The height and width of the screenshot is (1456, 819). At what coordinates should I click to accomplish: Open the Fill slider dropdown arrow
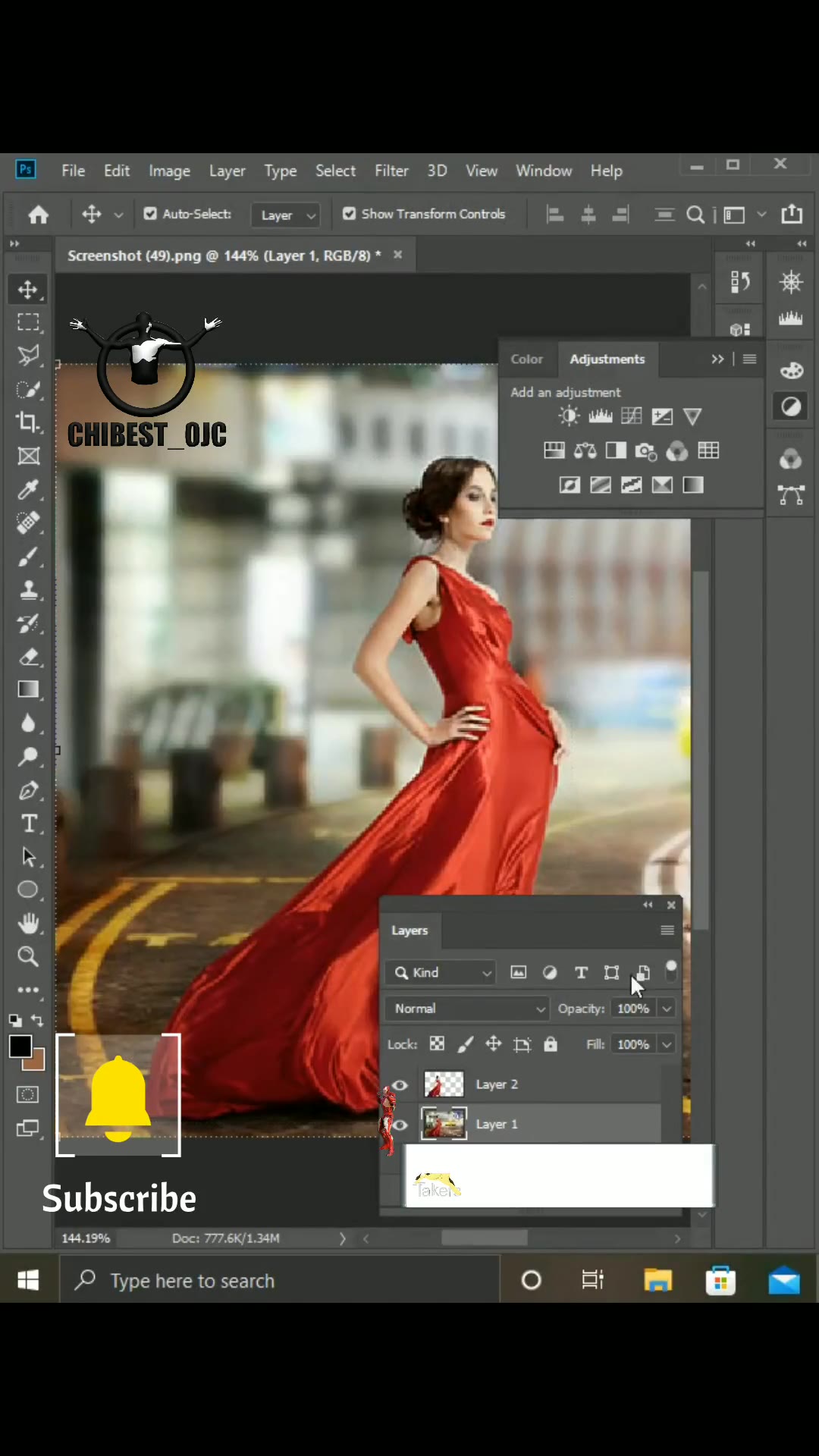tap(667, 1044)
